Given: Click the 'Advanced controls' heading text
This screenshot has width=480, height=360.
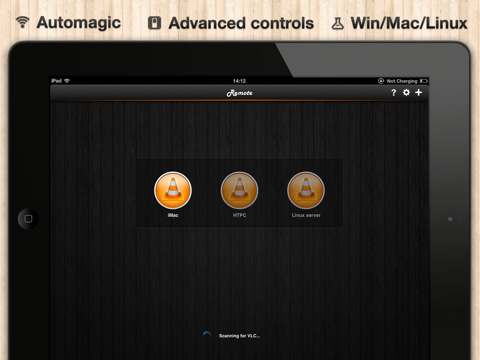Looking at the screenshot, I should point(241,23).
